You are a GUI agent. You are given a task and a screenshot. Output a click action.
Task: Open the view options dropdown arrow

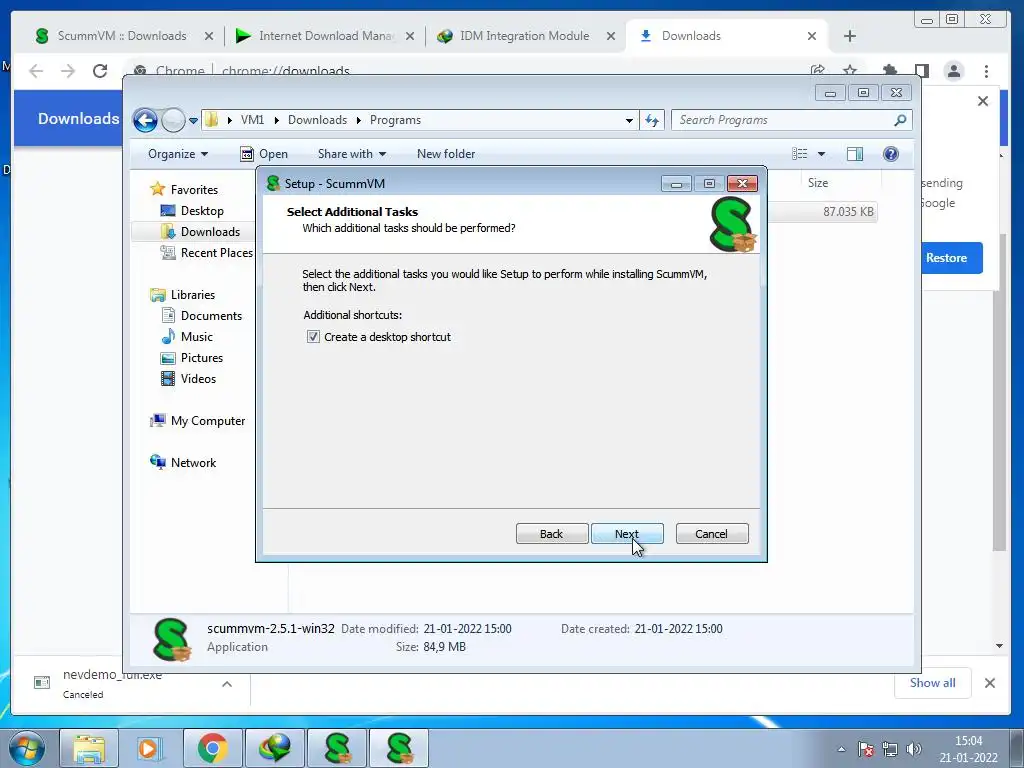[822, 154]
